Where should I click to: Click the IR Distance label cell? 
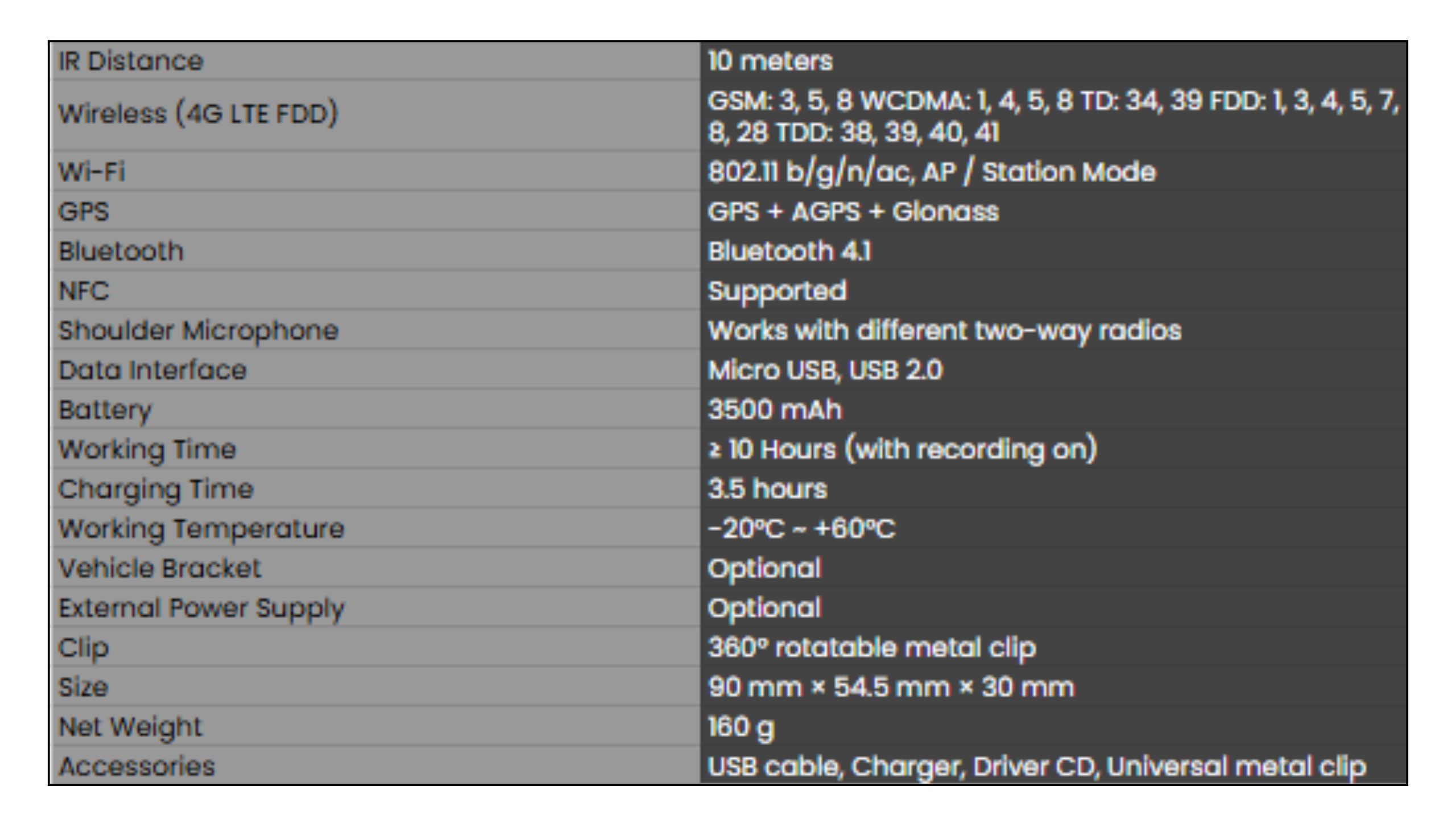coord(131,61)
